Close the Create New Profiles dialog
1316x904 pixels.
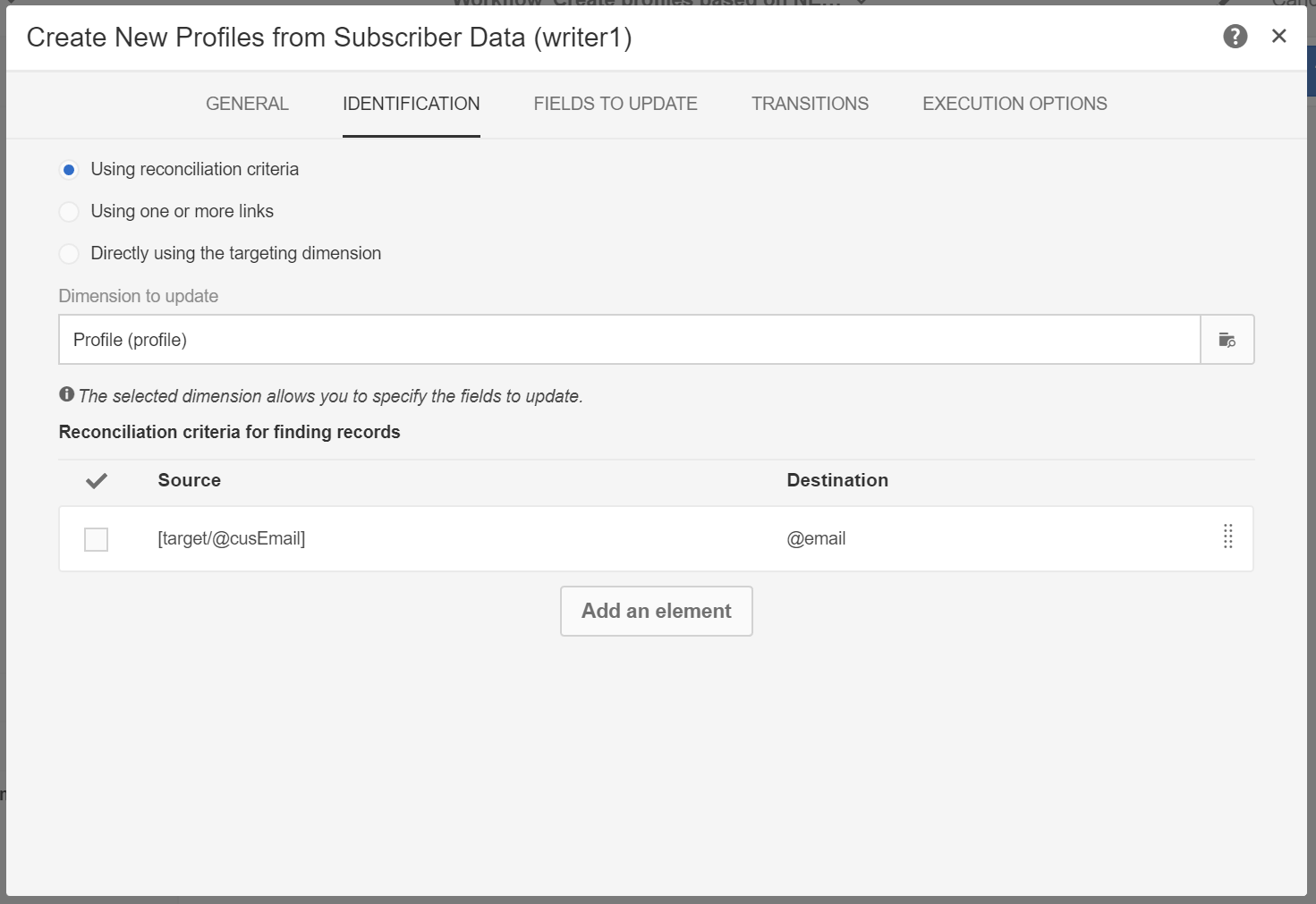[x=1278, y=36]
